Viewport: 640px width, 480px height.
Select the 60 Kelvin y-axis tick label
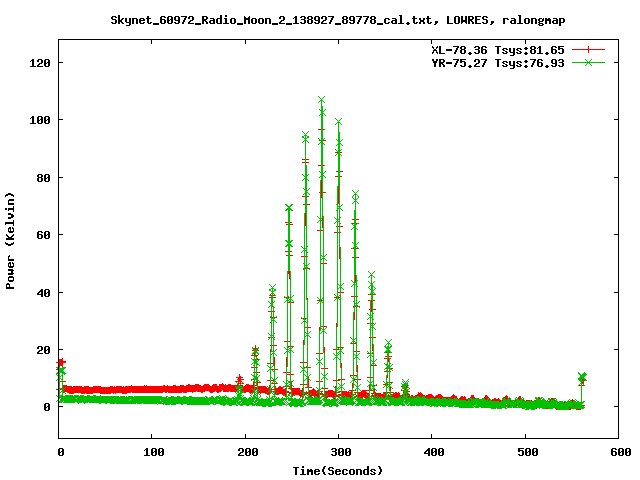(43, 235)
